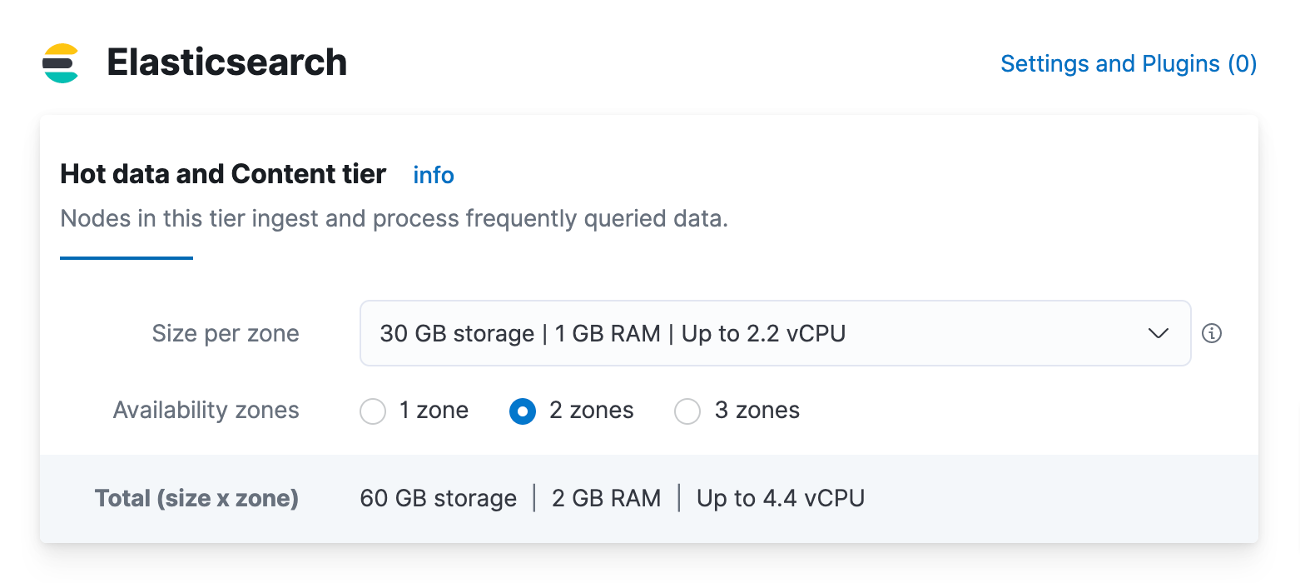Click the Elasticsearch heading title

pos(227,63)
